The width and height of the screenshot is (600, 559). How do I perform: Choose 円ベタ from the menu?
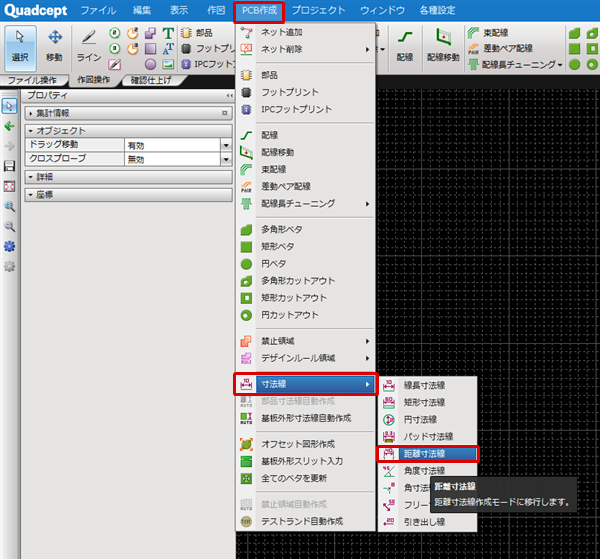tap(305, 264)
